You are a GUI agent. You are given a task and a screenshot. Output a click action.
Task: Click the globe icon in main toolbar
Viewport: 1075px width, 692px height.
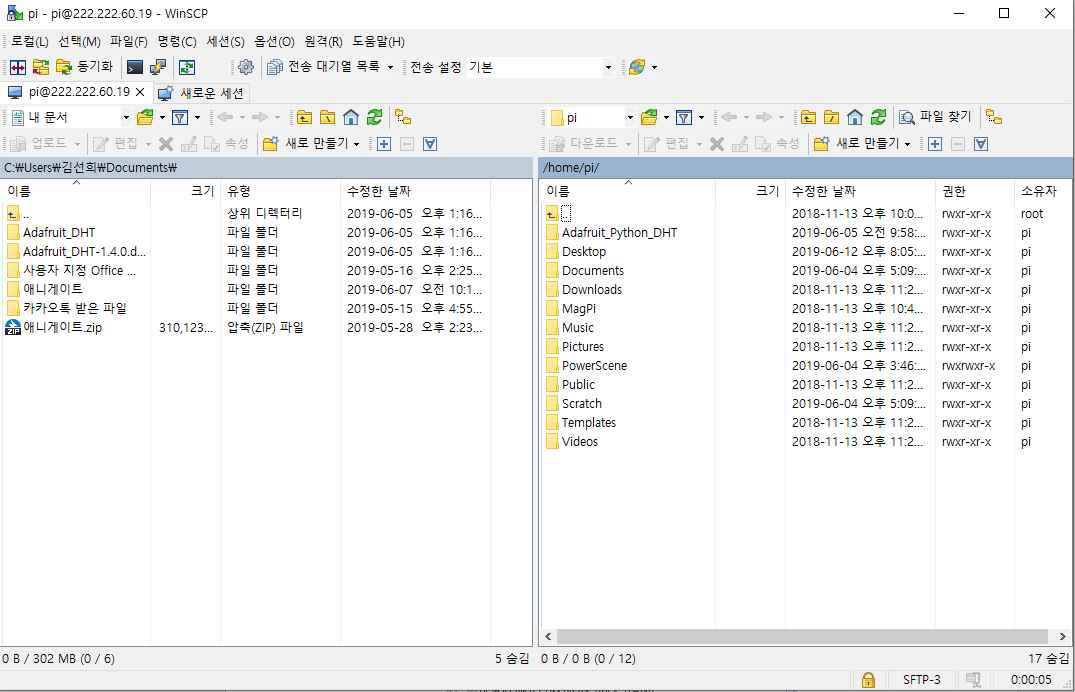(637, 67)
